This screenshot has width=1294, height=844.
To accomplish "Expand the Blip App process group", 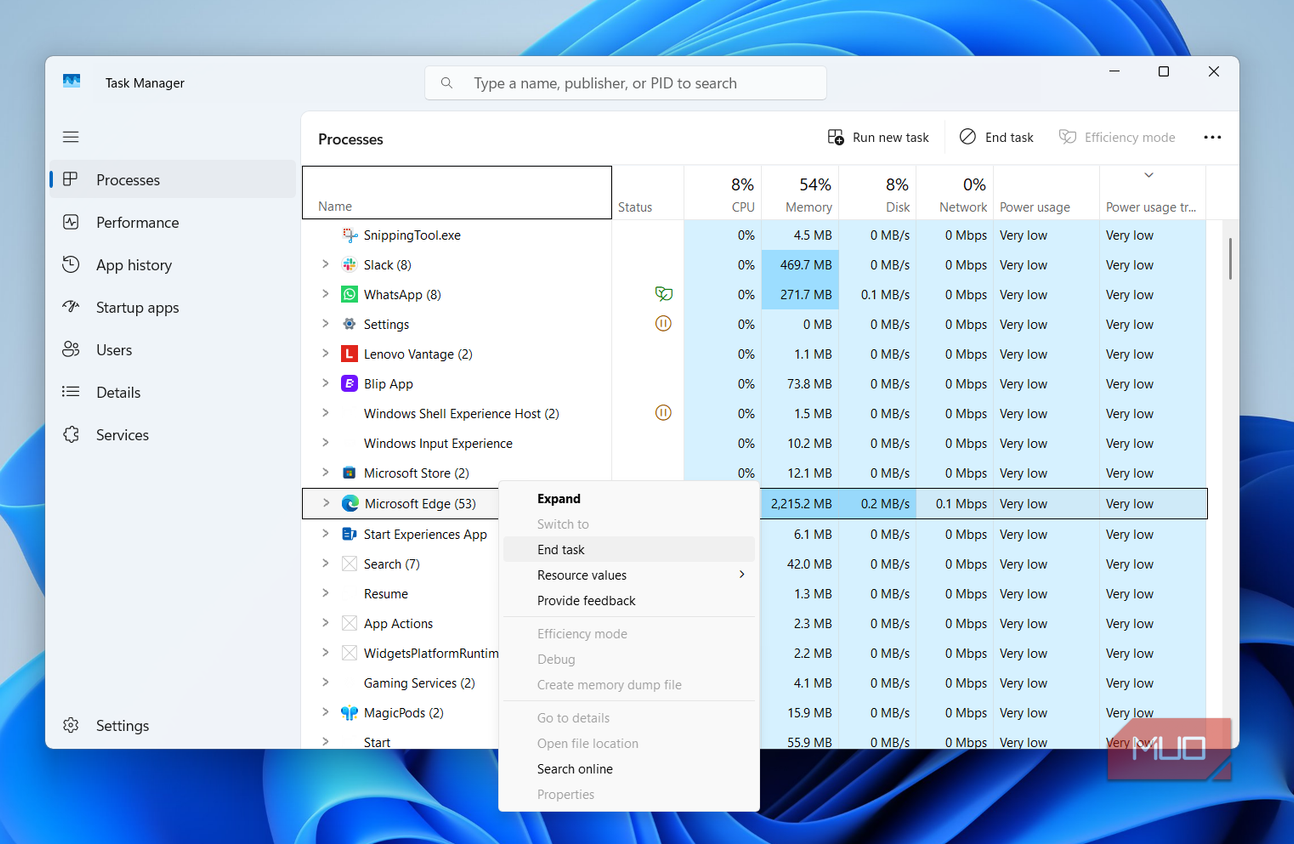I will point(325,384).
